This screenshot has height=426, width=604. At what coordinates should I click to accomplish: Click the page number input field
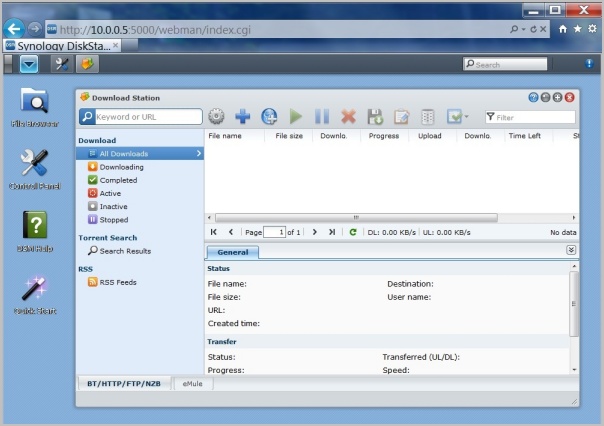(x=274, y=232)
